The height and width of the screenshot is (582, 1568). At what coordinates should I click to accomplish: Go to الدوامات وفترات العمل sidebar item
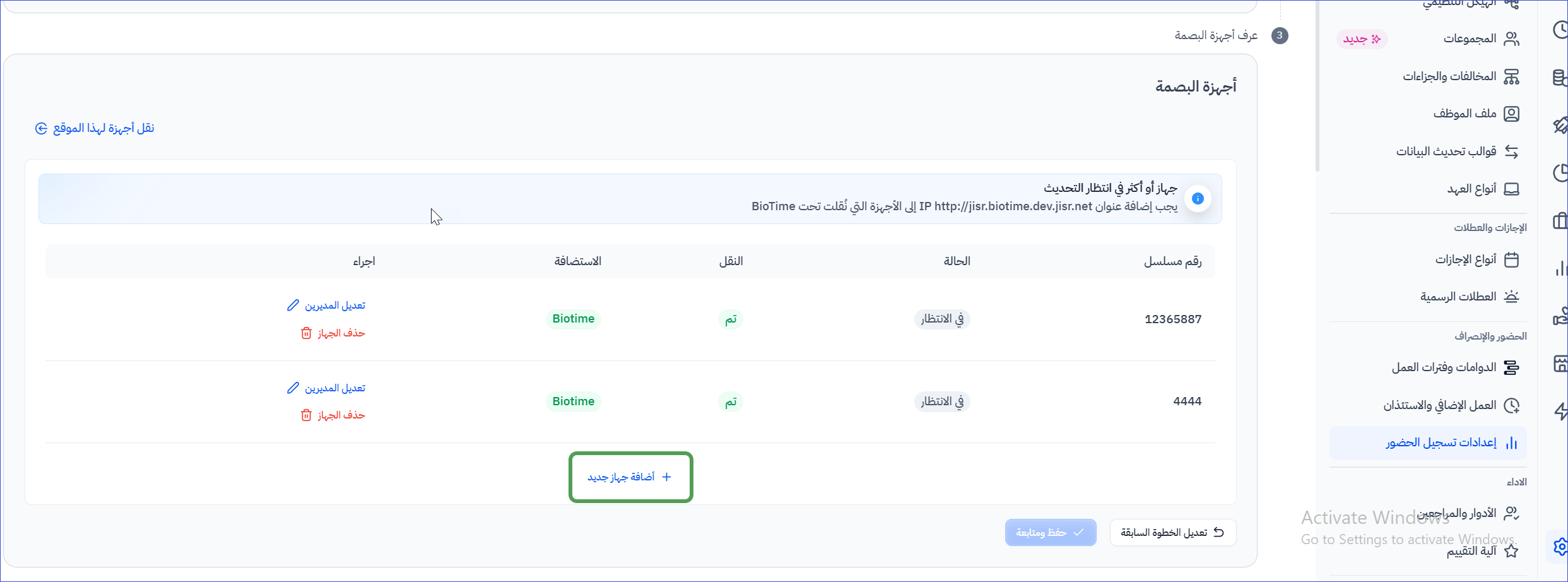(1444, 367)
